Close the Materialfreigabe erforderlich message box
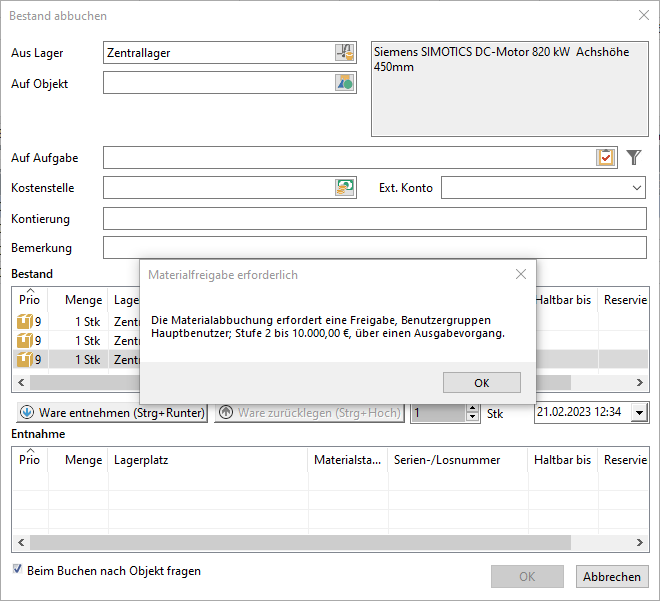Image resolution: width=660 pixels, height=601 pixels. pyautogui.click(x=521, y=274)
